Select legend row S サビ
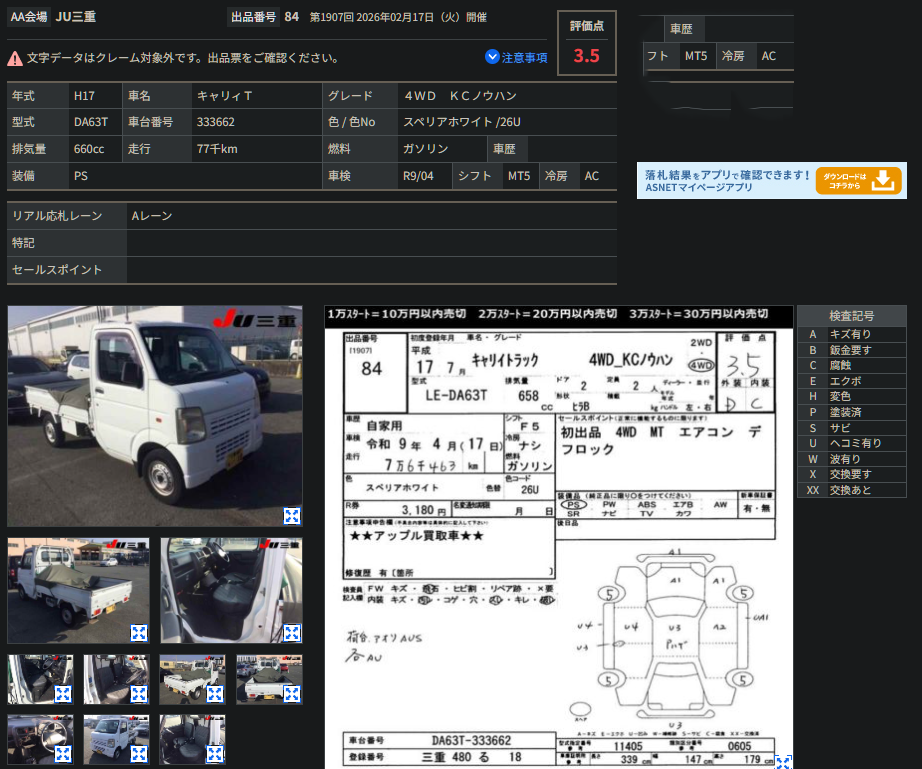This screenshot has width=922, height=769. pos(851,428)
